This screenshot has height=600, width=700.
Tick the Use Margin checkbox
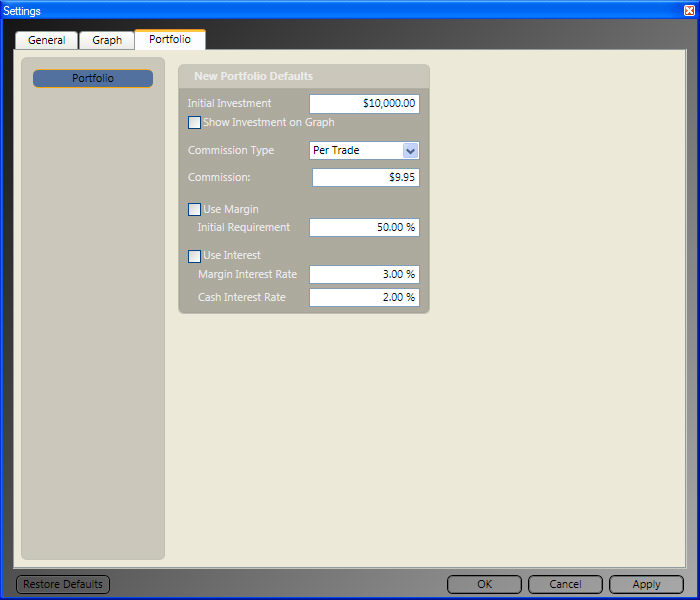(195, 210)
